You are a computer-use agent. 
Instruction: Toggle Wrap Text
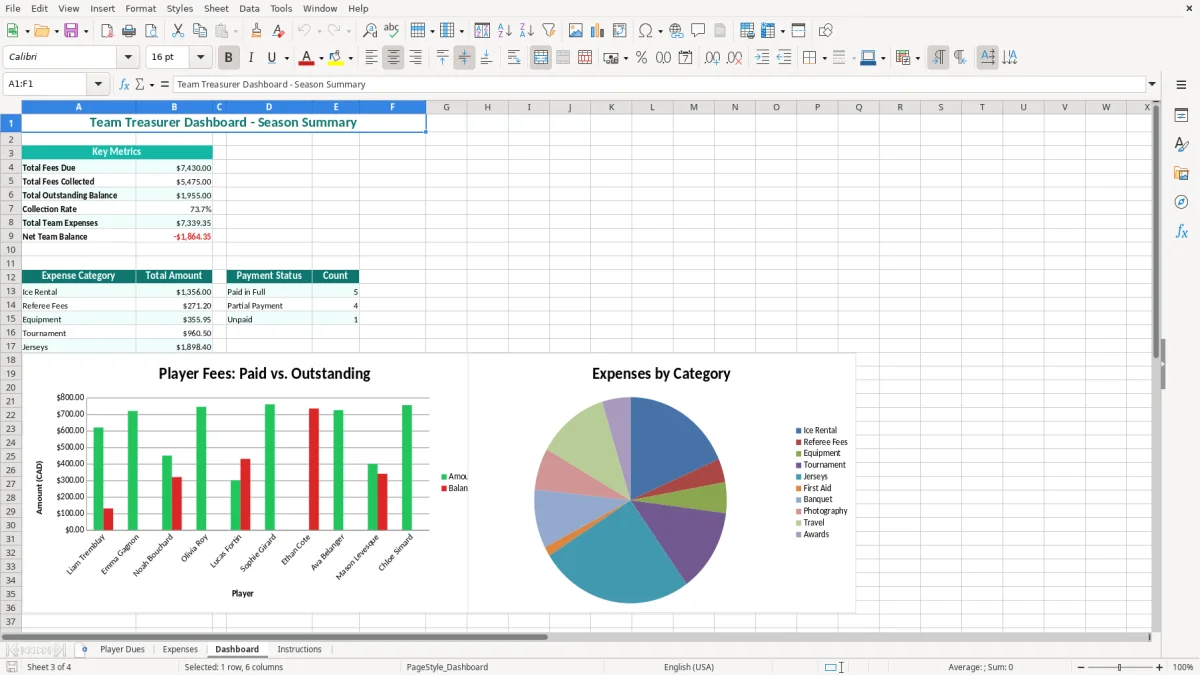(513, 58)
